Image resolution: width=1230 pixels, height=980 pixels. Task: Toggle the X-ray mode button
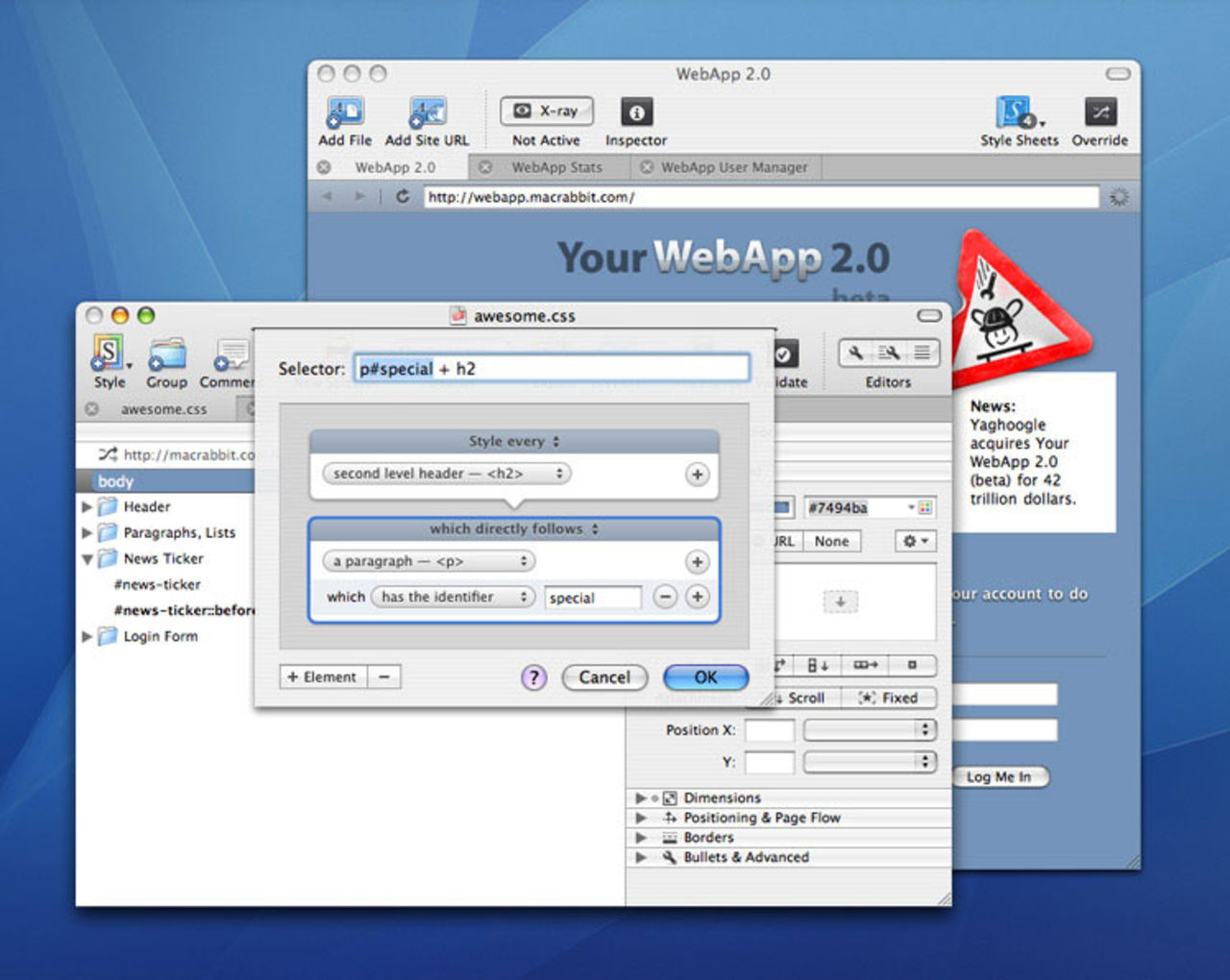(546, 111)
